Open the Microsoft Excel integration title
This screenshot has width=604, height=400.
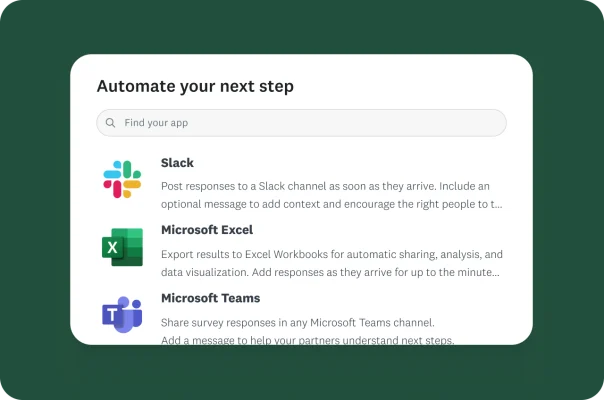pos(207,230)
